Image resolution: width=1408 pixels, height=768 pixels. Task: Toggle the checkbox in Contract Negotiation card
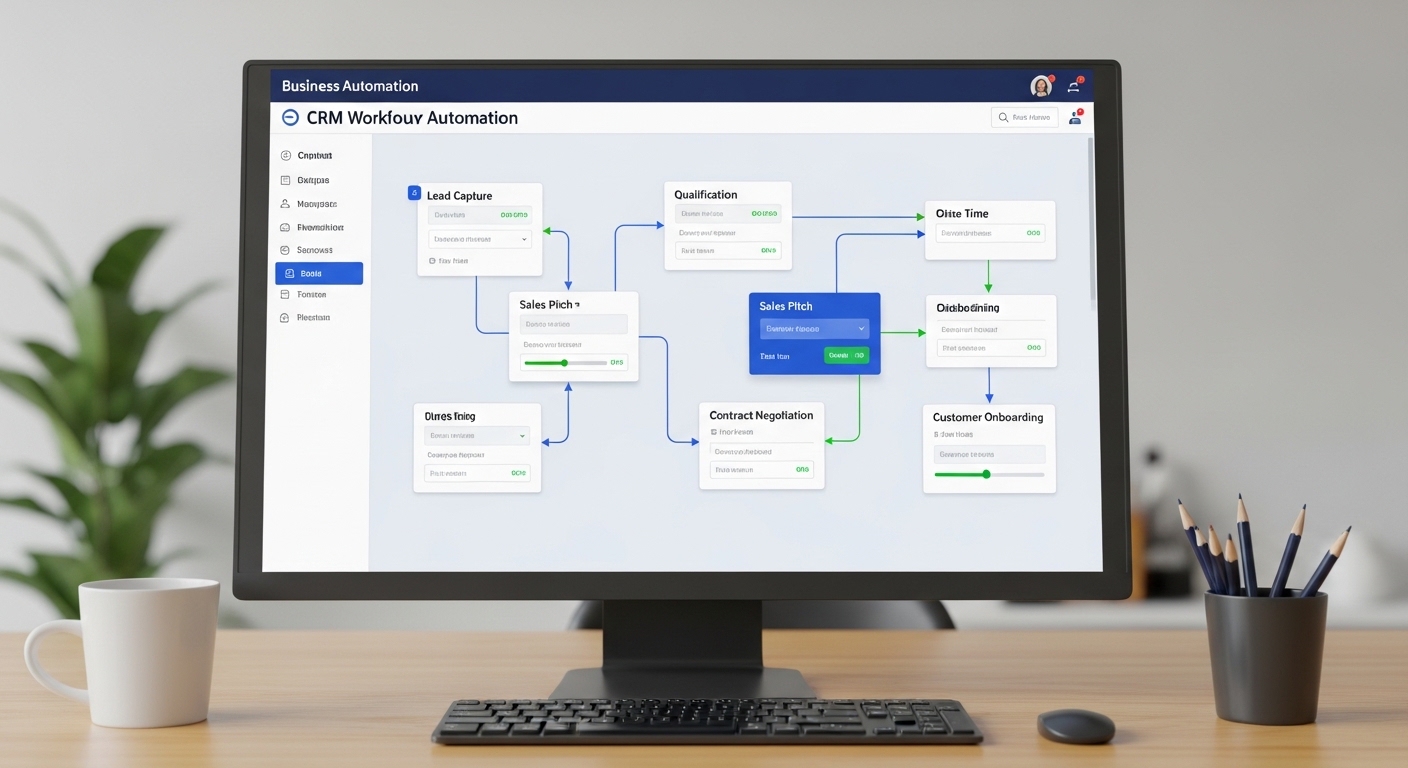(713, 432)
